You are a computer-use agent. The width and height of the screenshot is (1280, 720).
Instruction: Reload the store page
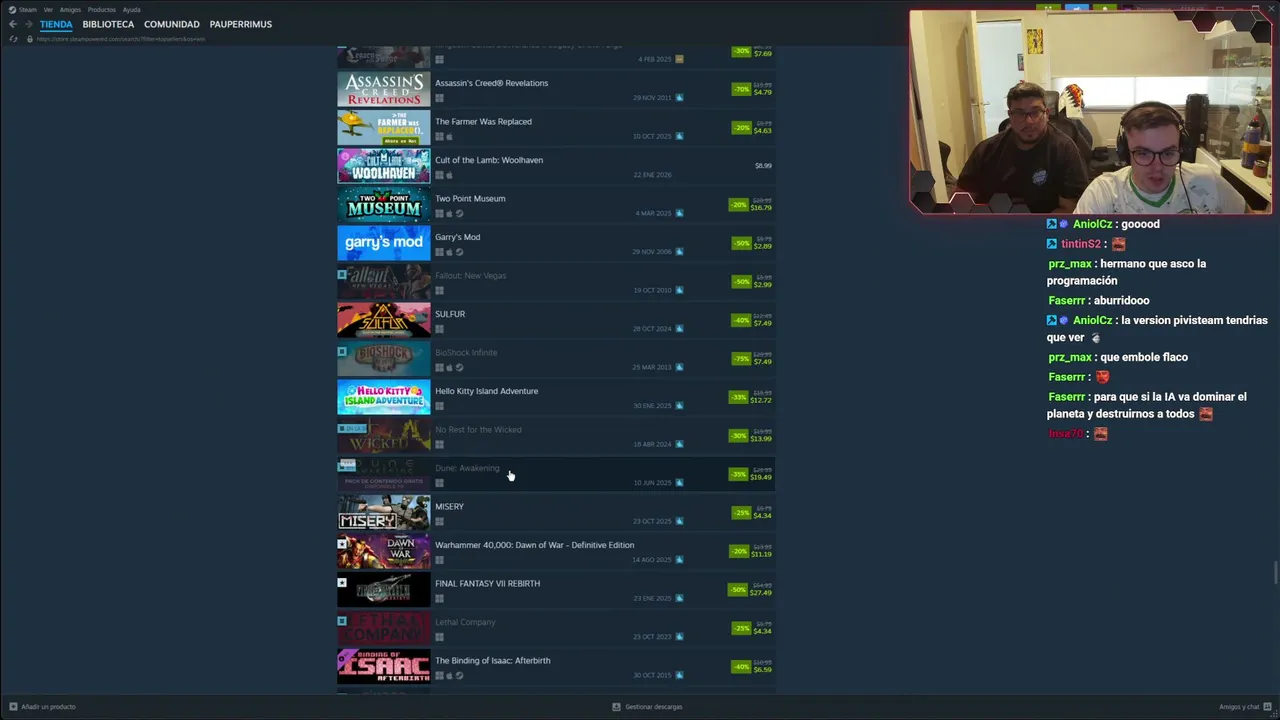[13, 39]
